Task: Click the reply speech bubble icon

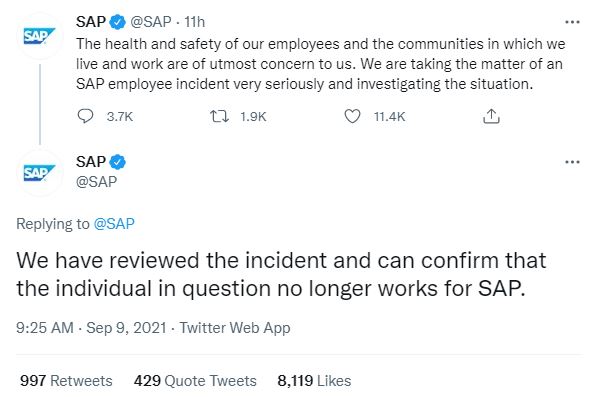Action: coord(85,116)
